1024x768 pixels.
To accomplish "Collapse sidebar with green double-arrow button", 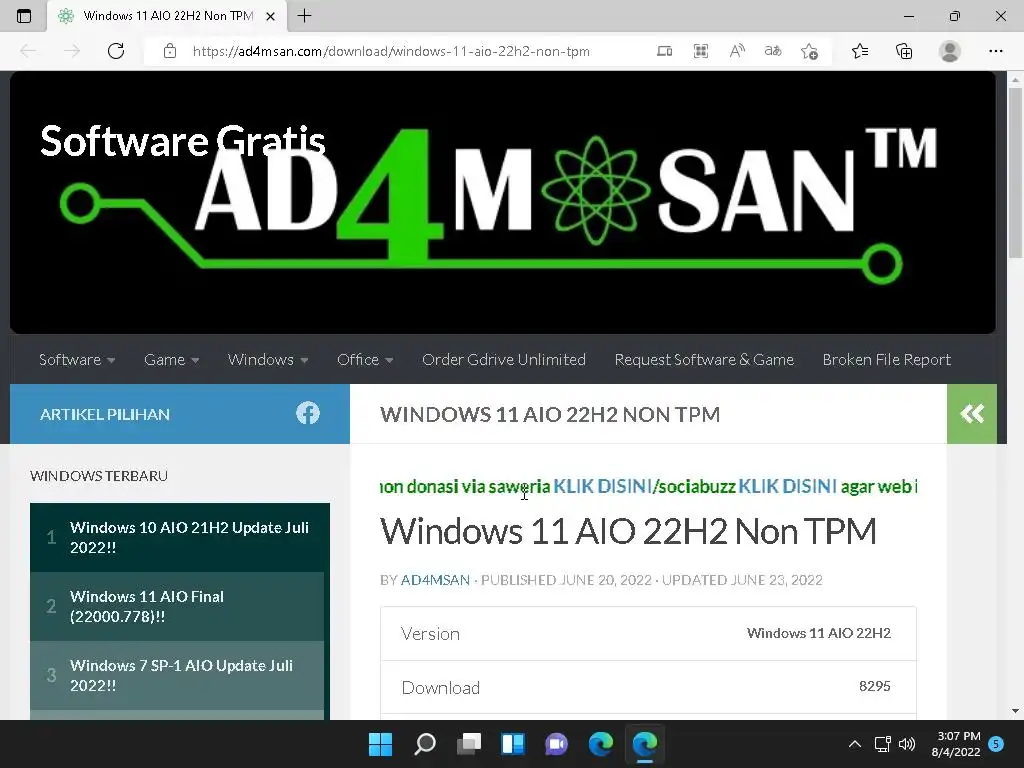I will point(972,413).
